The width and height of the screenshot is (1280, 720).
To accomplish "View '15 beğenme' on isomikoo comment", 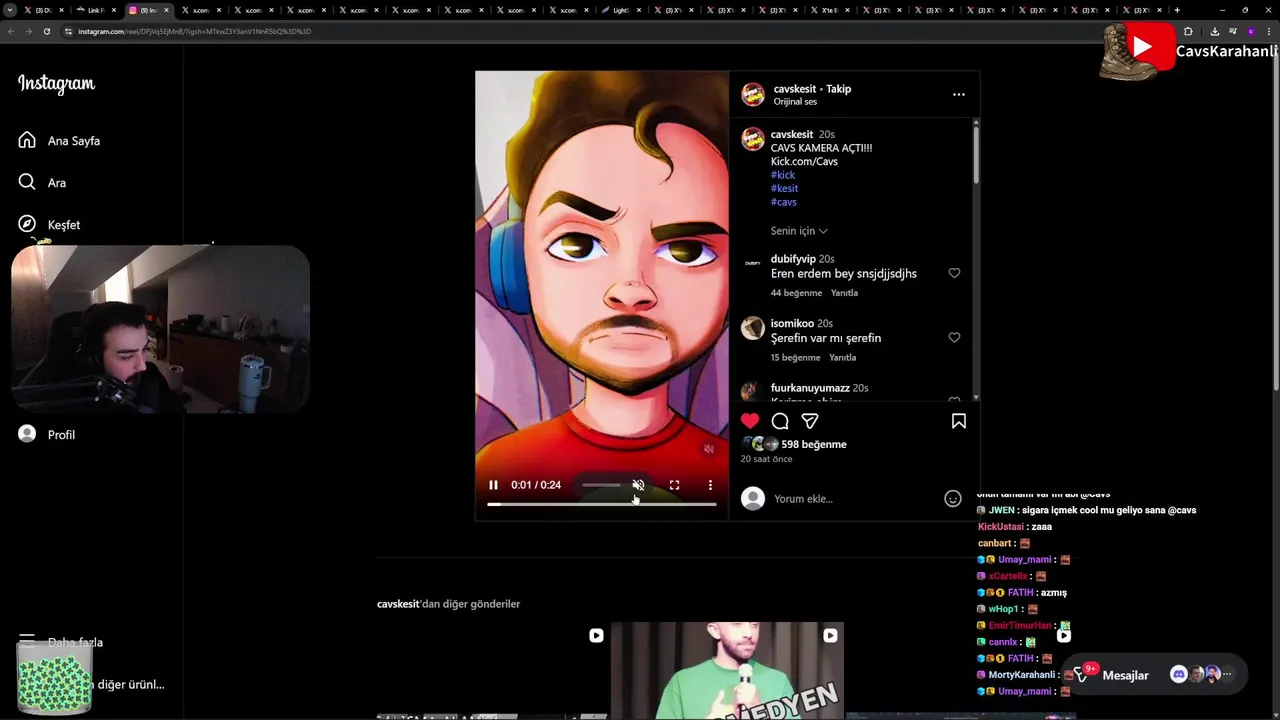I will coord(795,357).
